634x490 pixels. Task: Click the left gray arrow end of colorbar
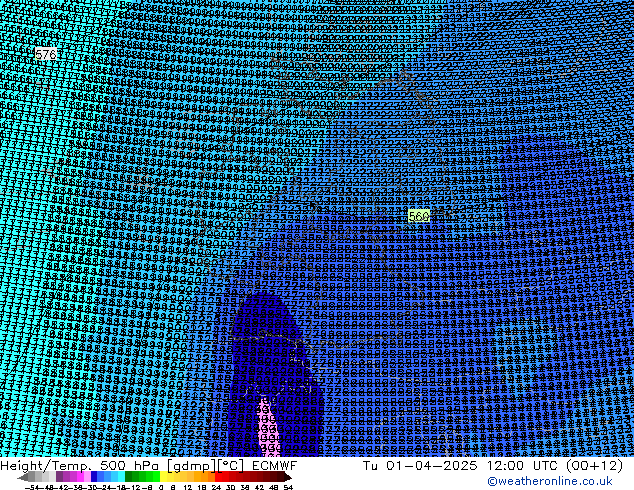click(x=23, y=477)
